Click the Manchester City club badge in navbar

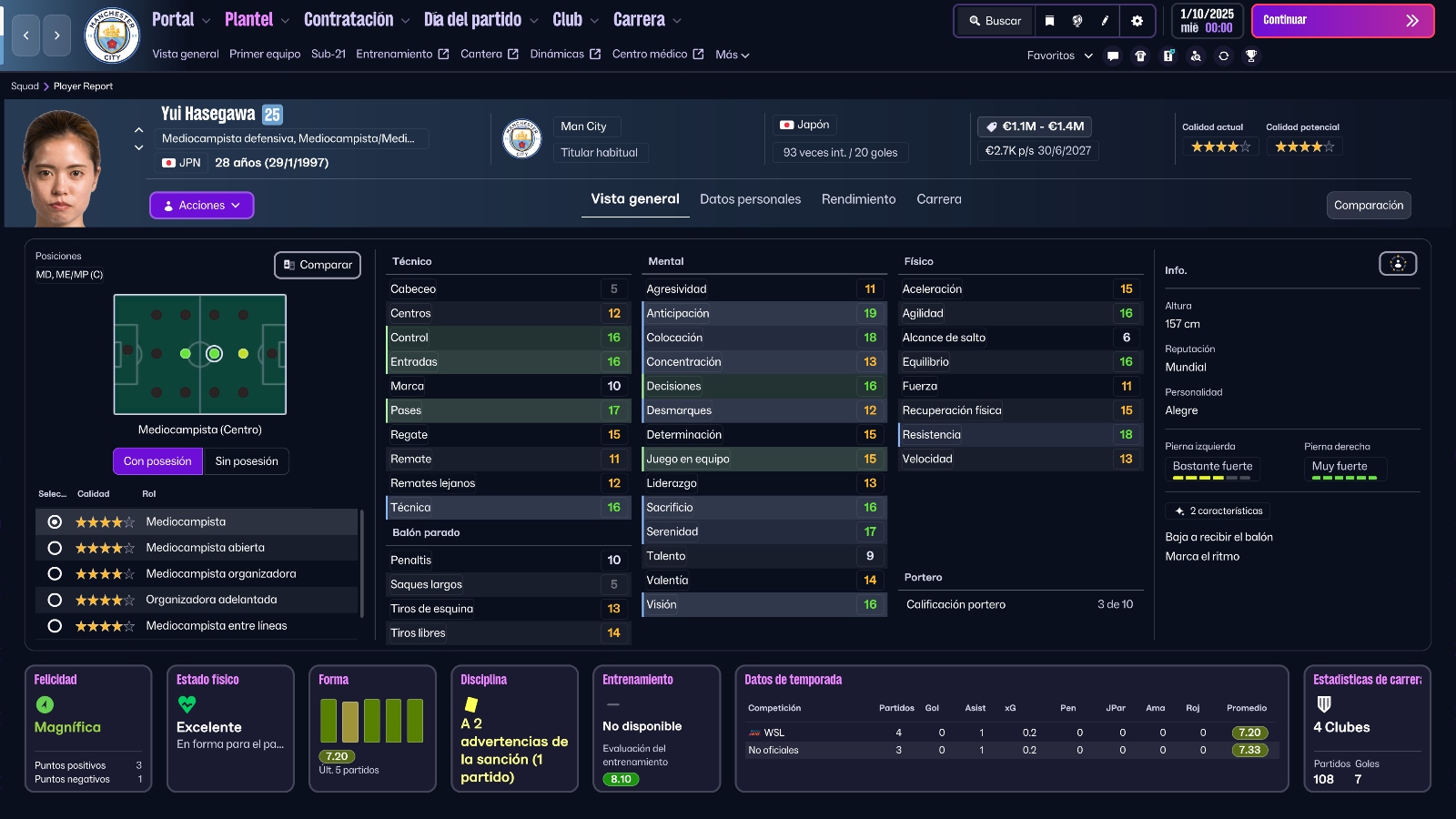pyautogui.click(x=111, y=35)
